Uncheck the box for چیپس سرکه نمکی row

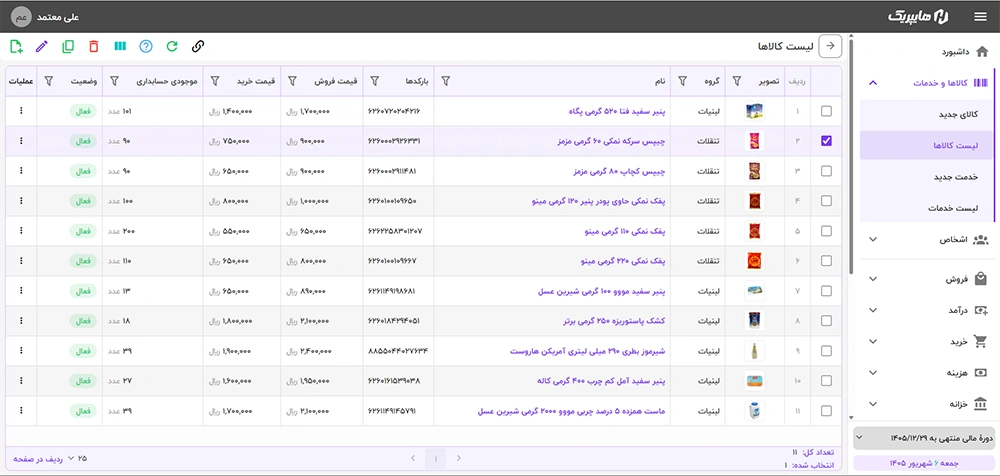pyautogui.click(x=827, y=141)
